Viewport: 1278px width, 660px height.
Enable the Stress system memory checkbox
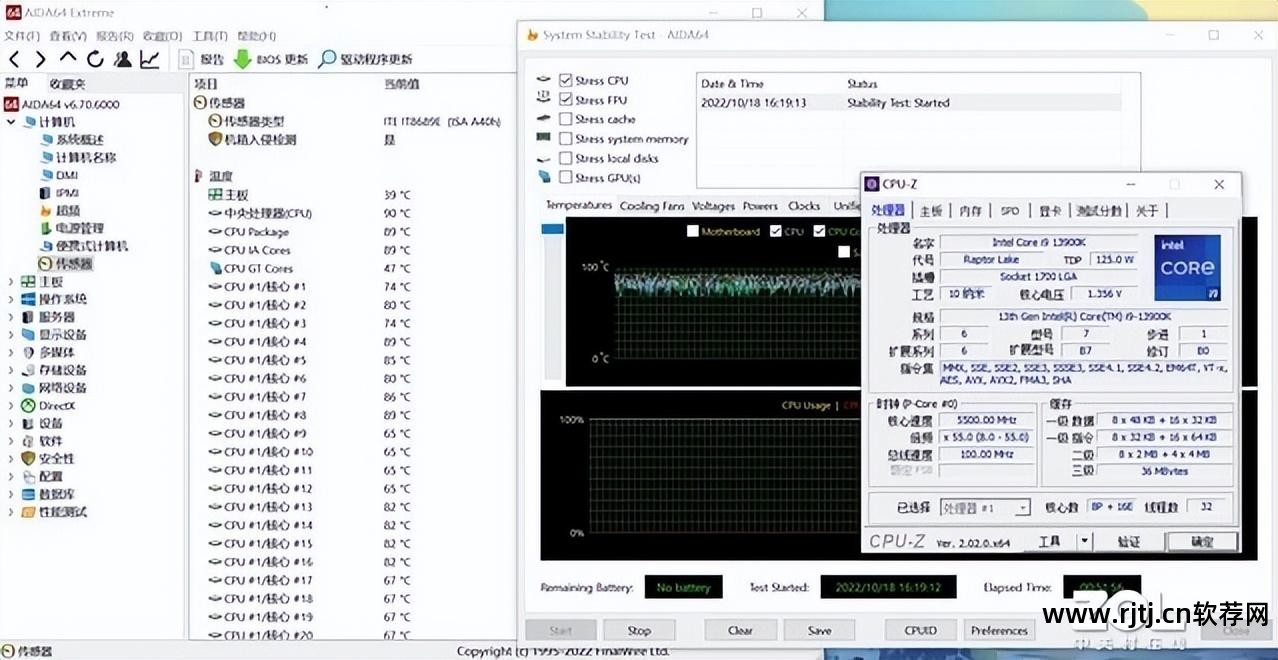click(x=566, y=139)
